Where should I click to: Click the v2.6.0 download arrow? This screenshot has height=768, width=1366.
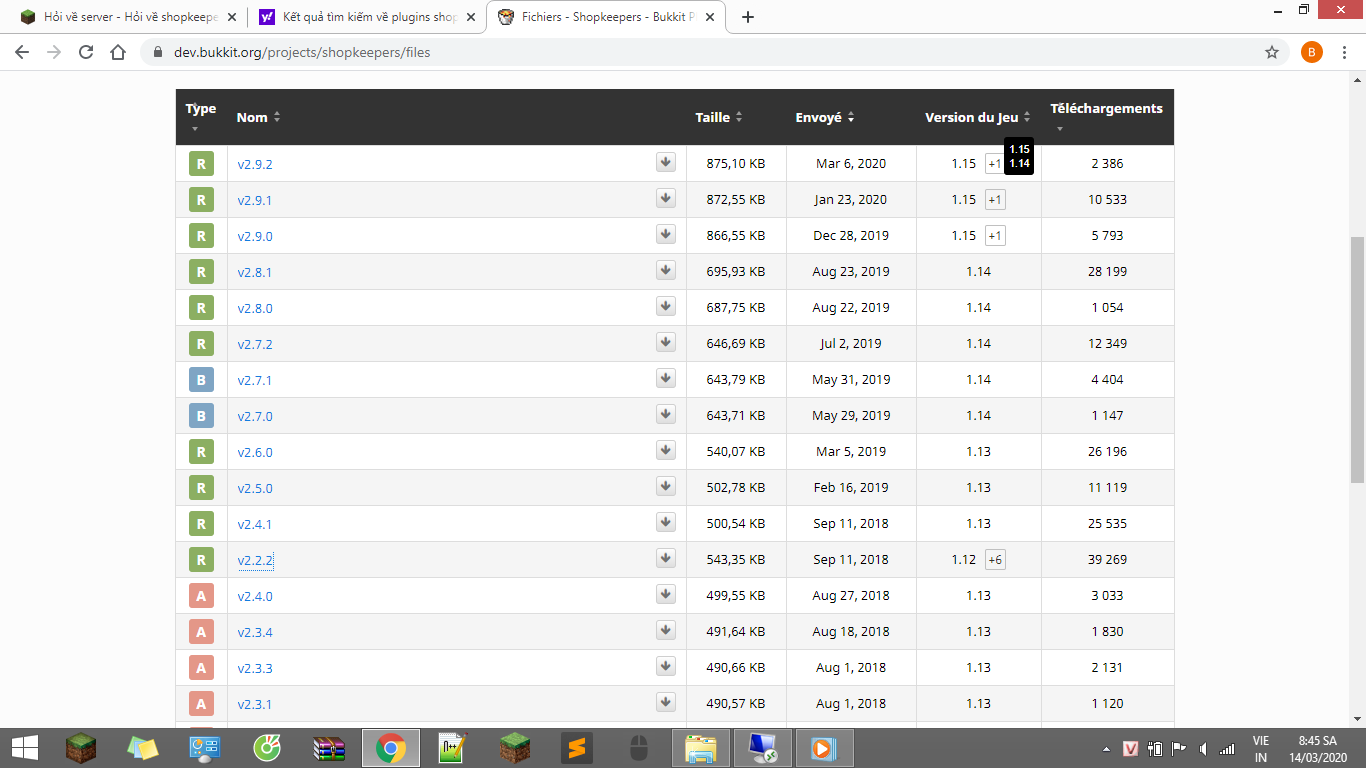coord(666,451)
